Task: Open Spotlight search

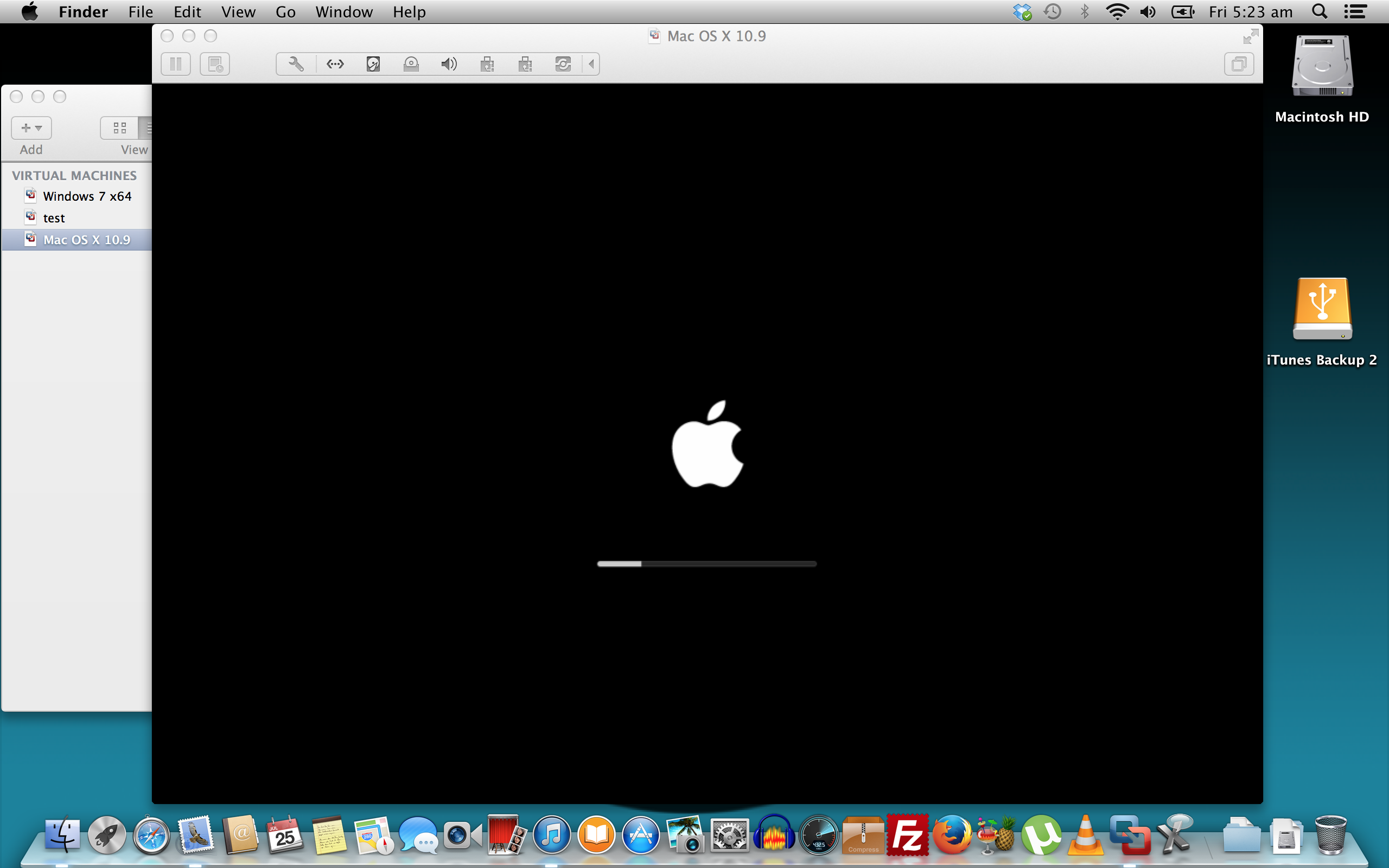Action: coord(1320,11)
